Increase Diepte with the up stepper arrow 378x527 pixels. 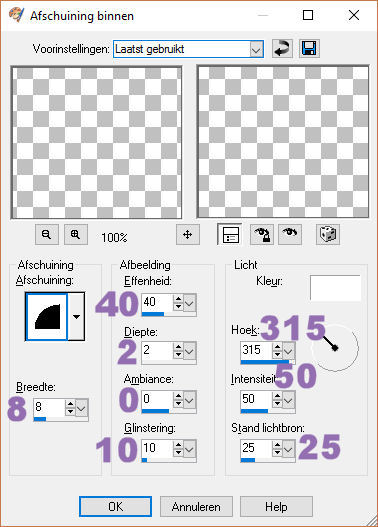click(178, 347)
